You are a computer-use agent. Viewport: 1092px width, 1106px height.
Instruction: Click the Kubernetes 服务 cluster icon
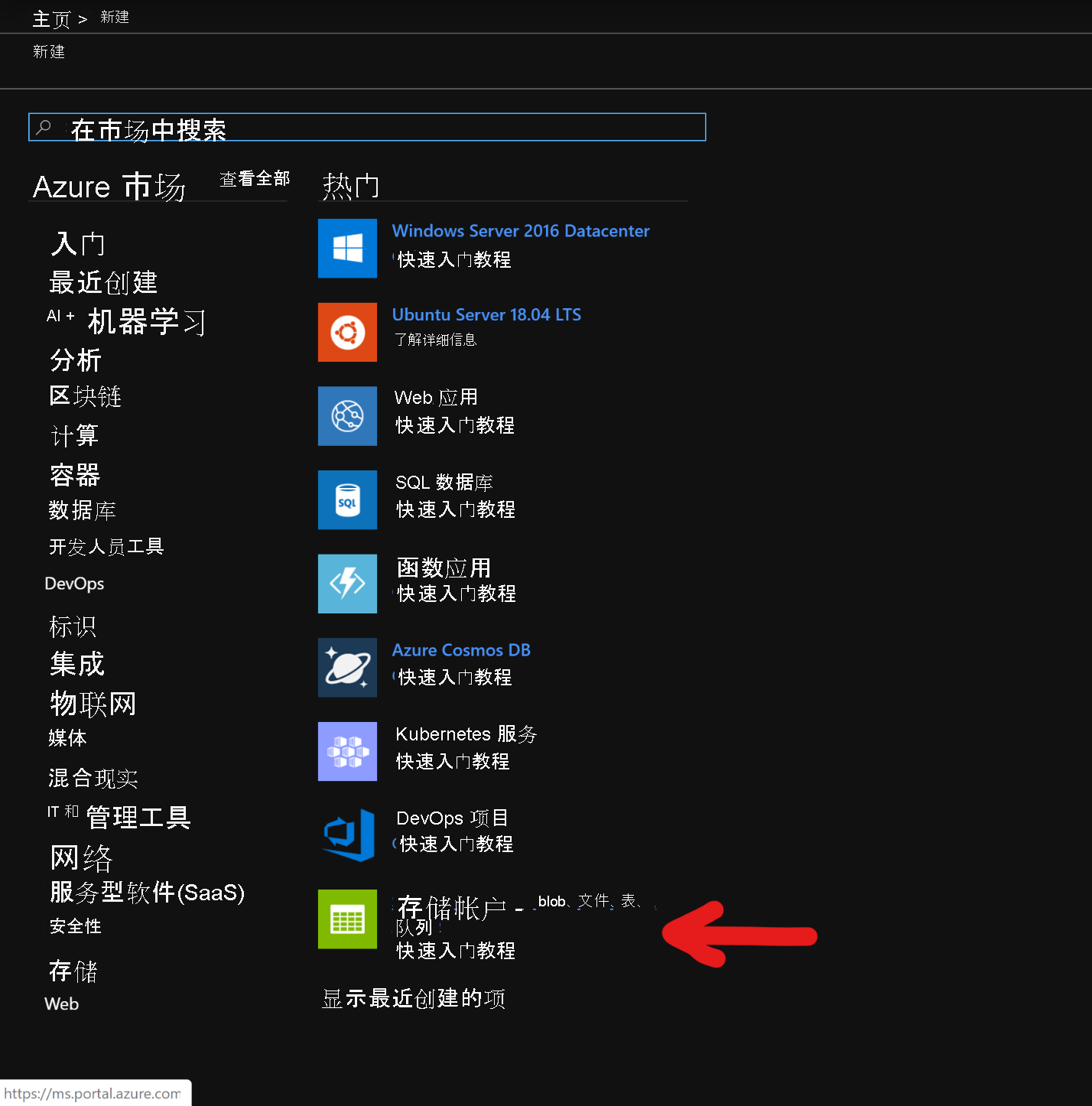[x=347, y=751]
